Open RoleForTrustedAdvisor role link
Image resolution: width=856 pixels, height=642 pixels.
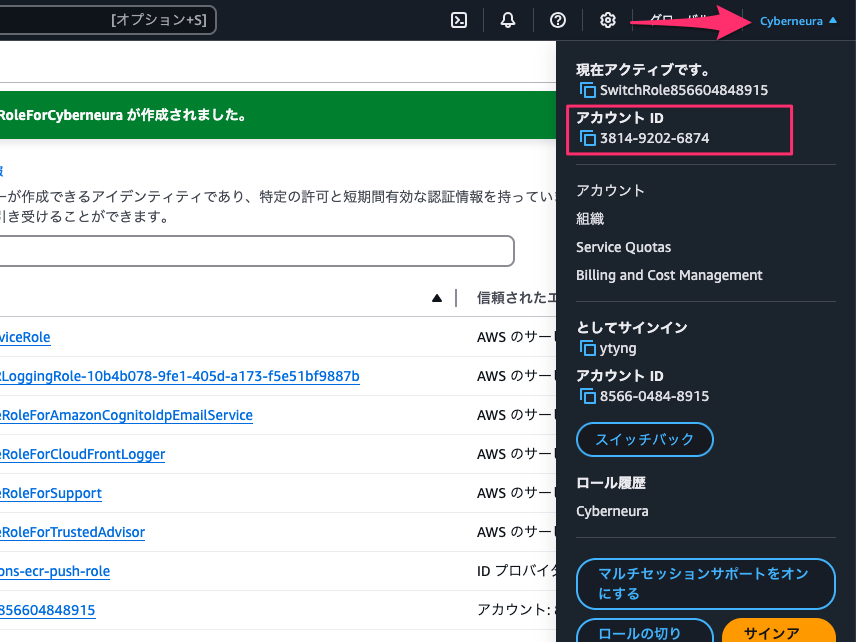point(73,532)
